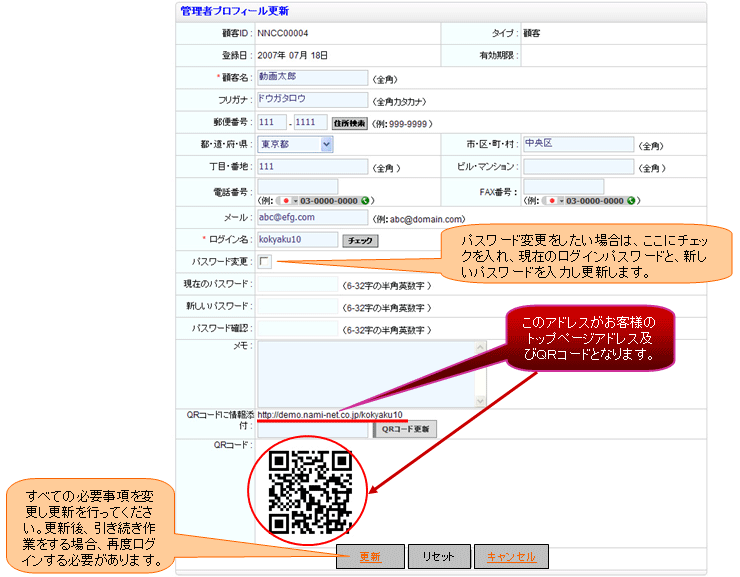
Task: Click the registration date 2007年 07月 18日
Action: pyautogui.click(x=293, y=55)
